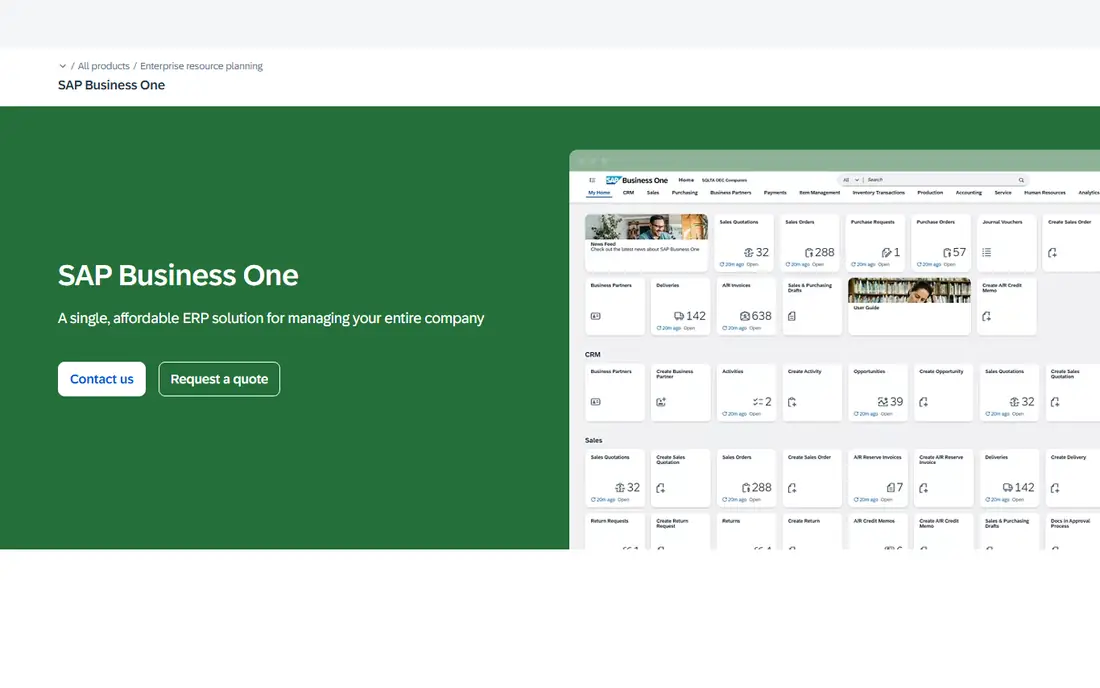Click the Sales section heading
This screenshot has width=1100, height=688.
tap(593, 440)
